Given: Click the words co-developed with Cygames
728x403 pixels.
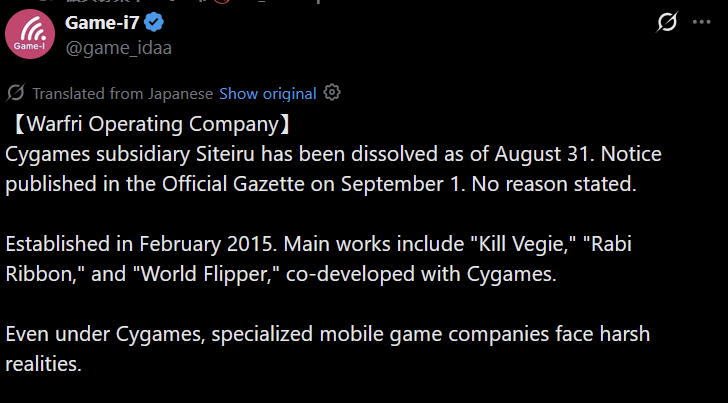Looking at the screenshot, I should 421,274.
